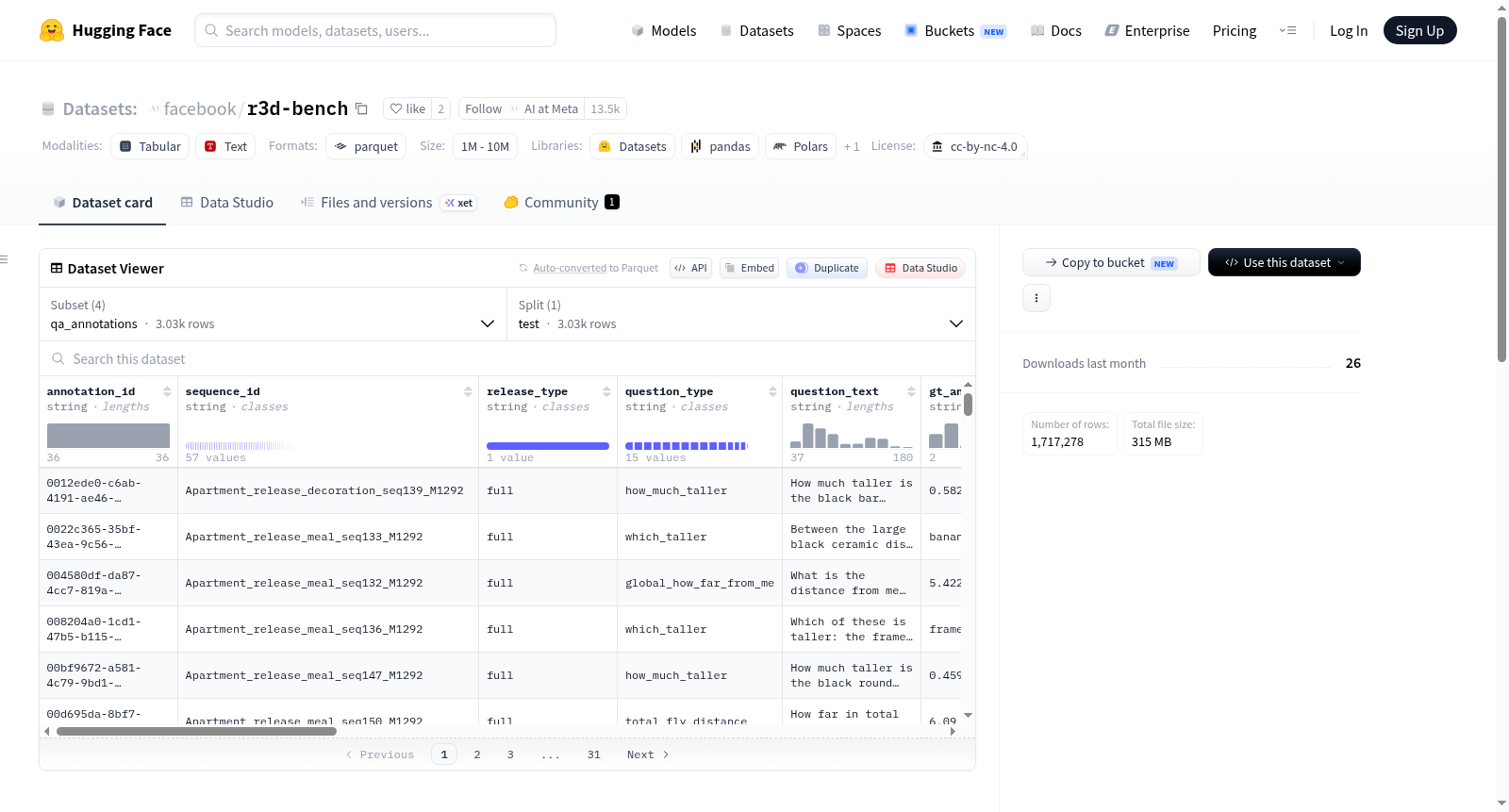The height and width of the screenshot is (812, 1509).
Task: Open Spaces in the navigation bar
Action: [x=849, y=30]
